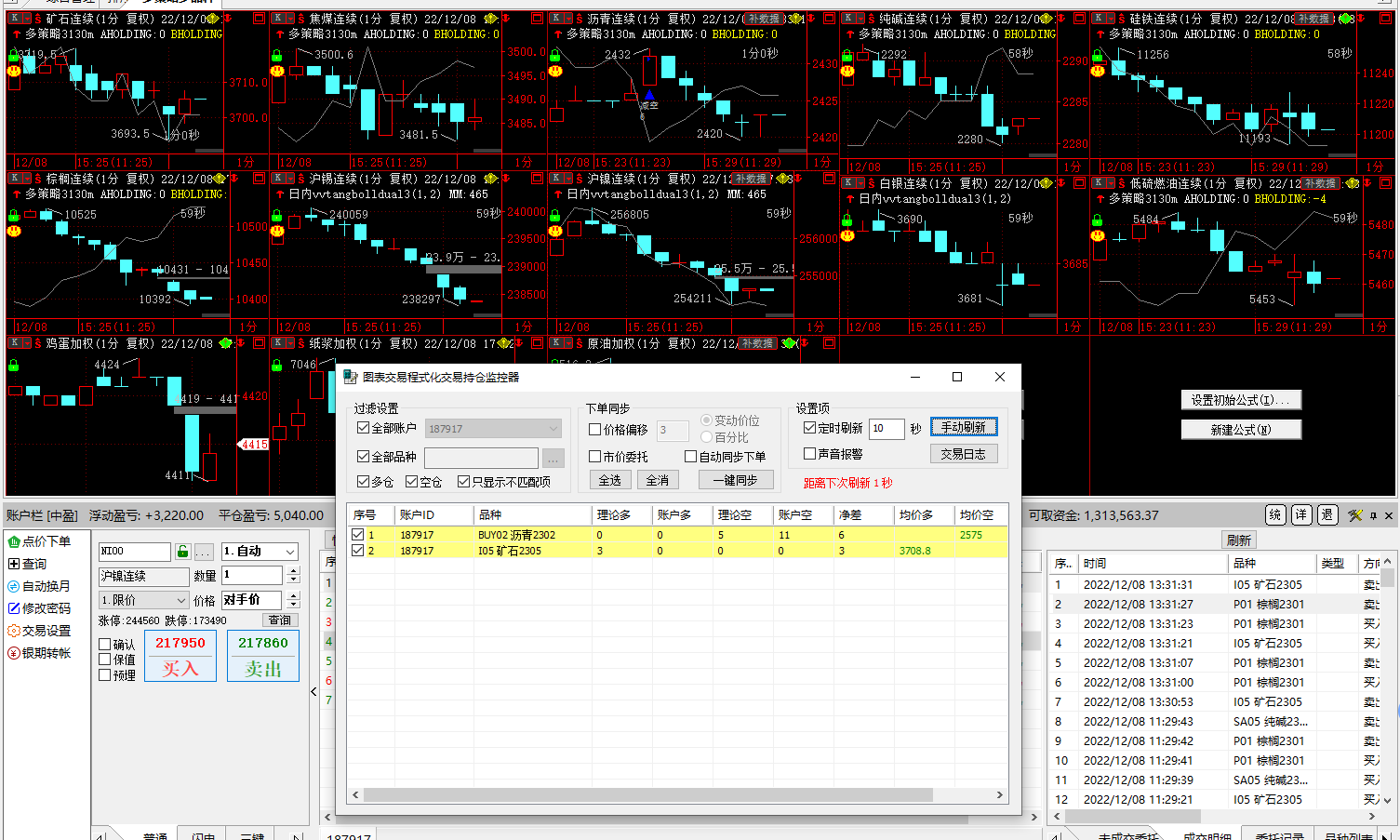The height and width of the screenshot is (840, 1400).
Task: Click the 统 summary icon button
Action: click(x=1275, y=515)
